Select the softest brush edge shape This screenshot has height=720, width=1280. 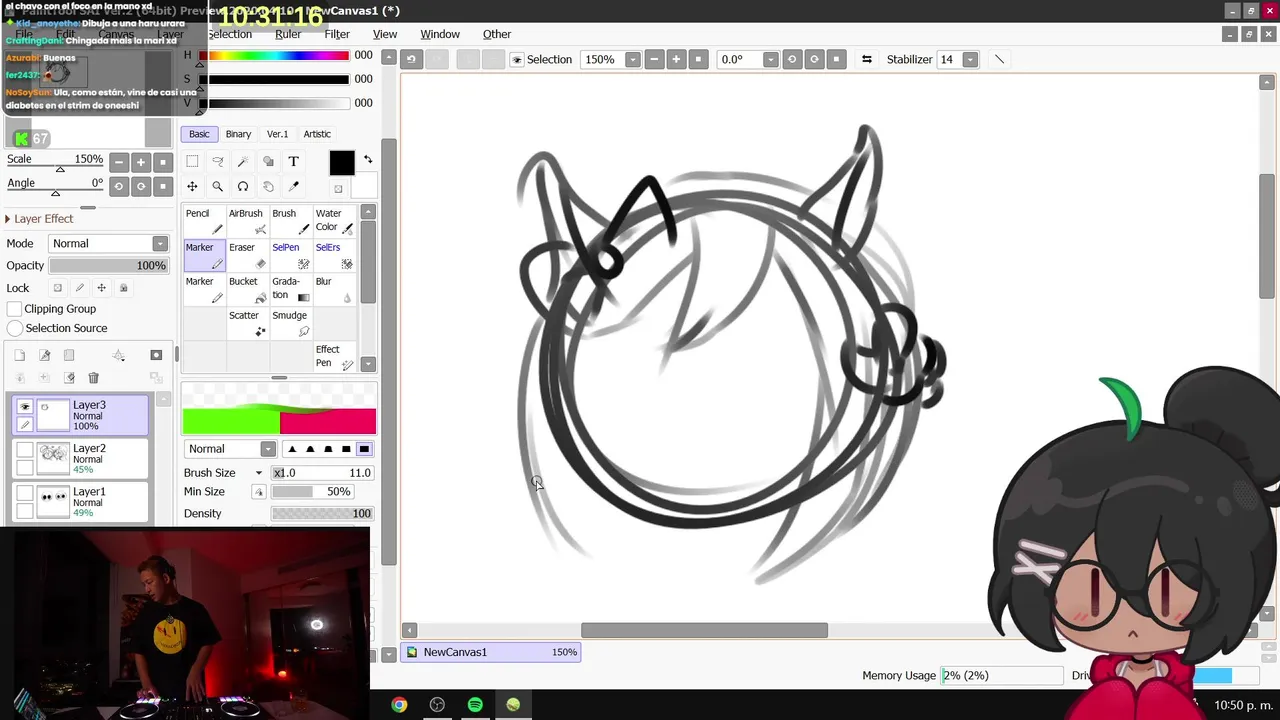292,449
